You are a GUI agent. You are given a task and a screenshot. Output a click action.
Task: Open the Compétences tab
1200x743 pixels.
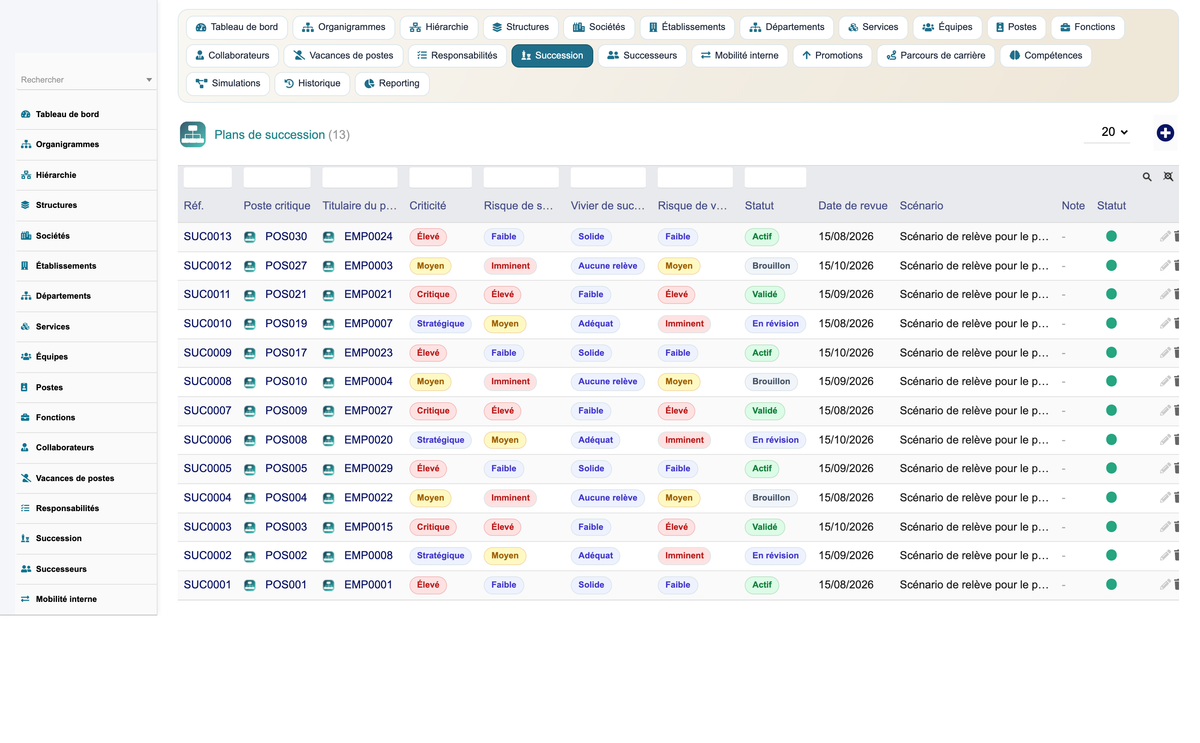[1045, 55]
